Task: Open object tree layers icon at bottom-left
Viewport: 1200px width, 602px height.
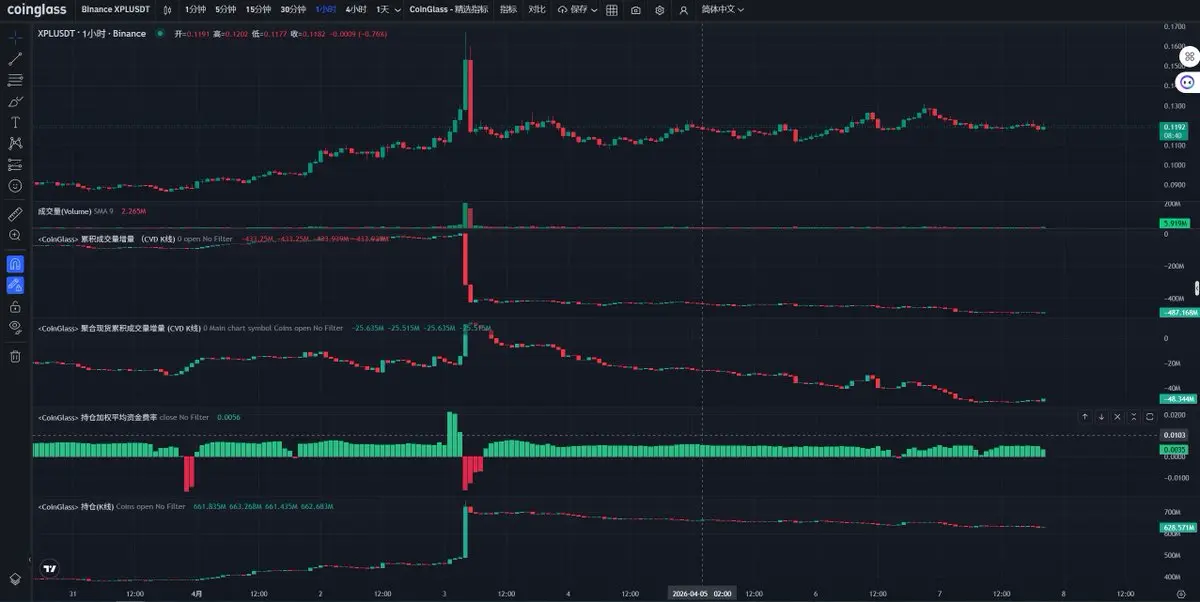Action: pyautogui.click(x=15, y=579)
